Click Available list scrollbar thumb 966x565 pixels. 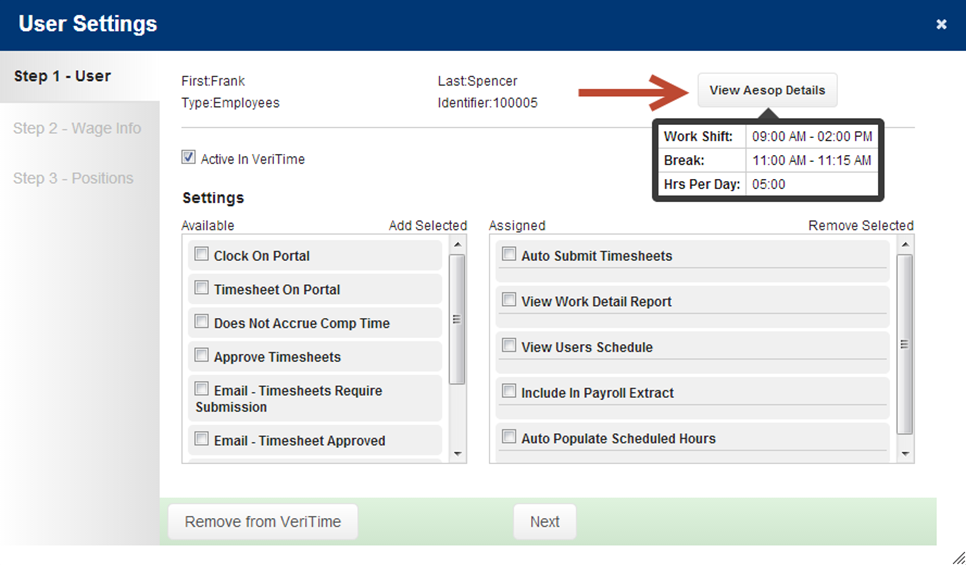point(457,319)
